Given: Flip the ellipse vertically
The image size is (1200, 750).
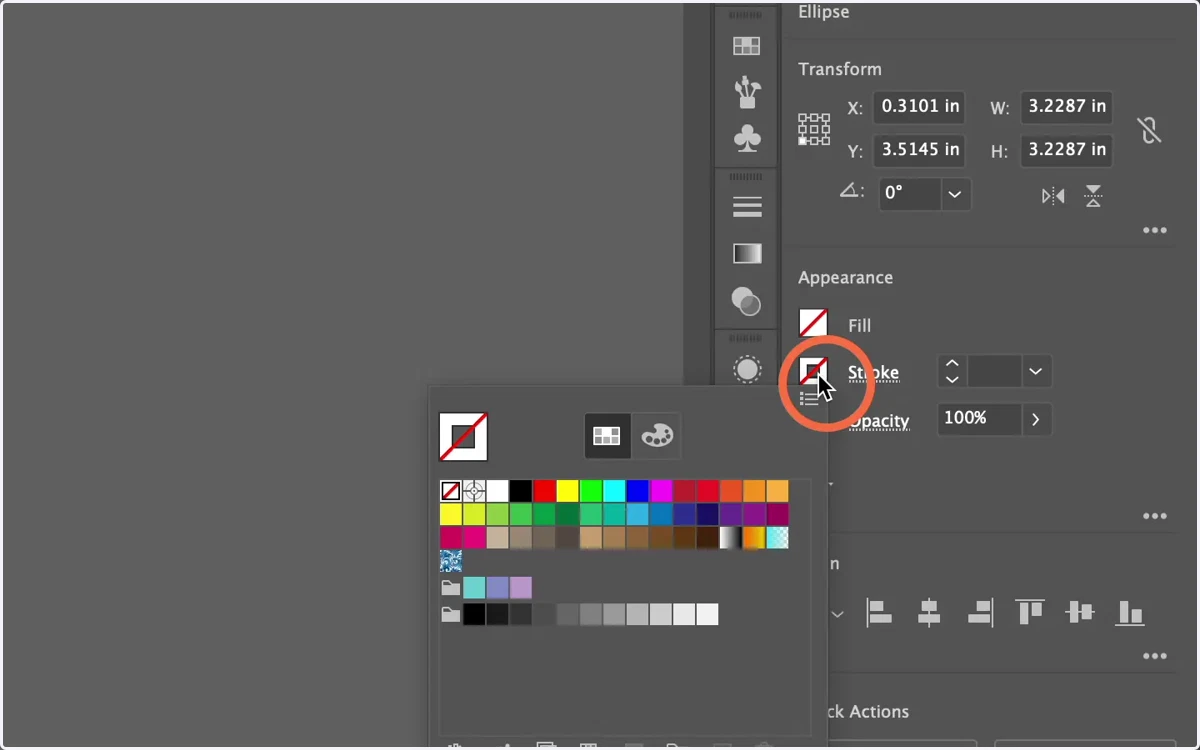Looking at the screenshot, I should click(x=1093, y=196).
